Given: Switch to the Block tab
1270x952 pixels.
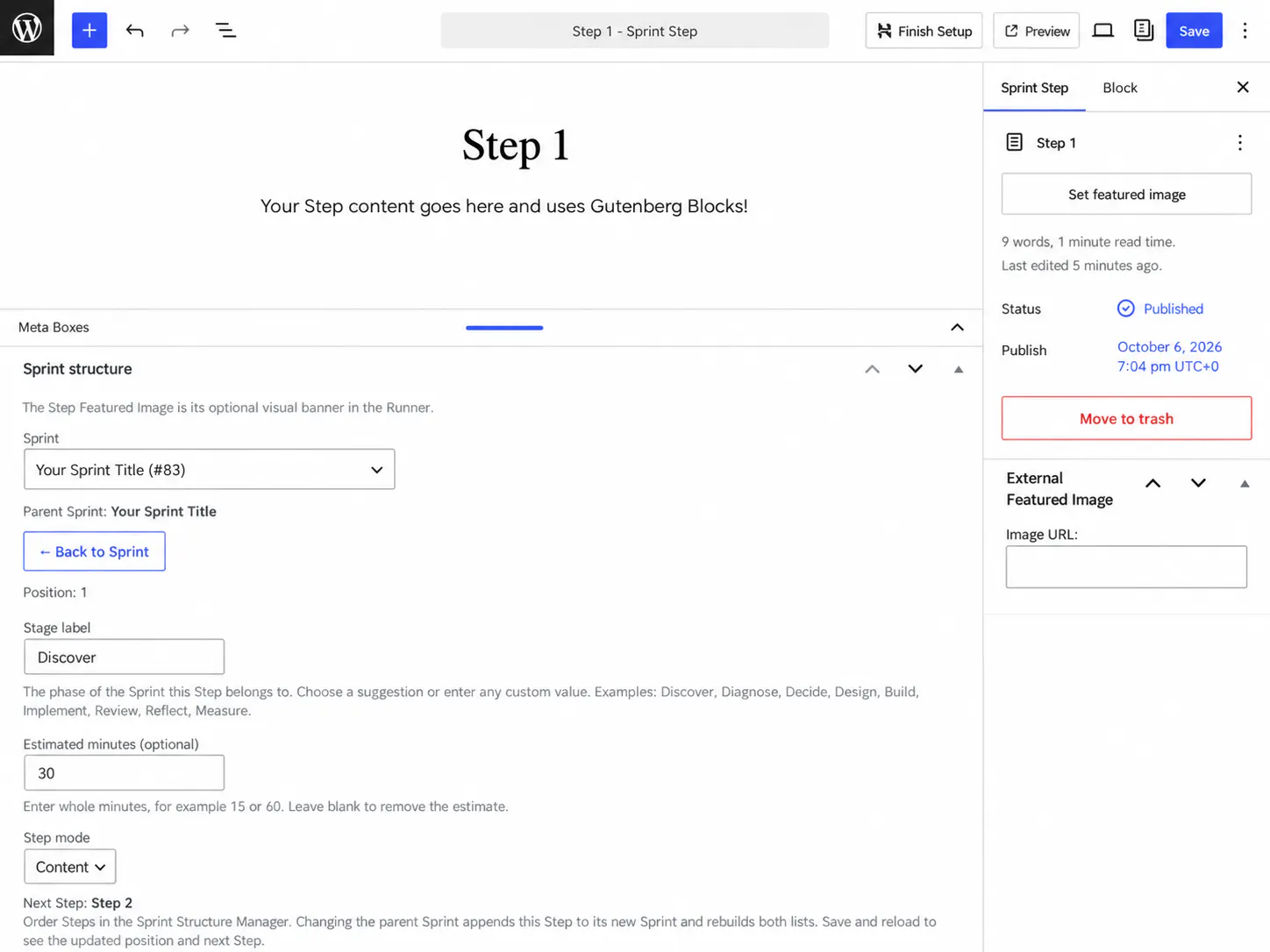Looking at the screenshot, I should click(1120, 88).
